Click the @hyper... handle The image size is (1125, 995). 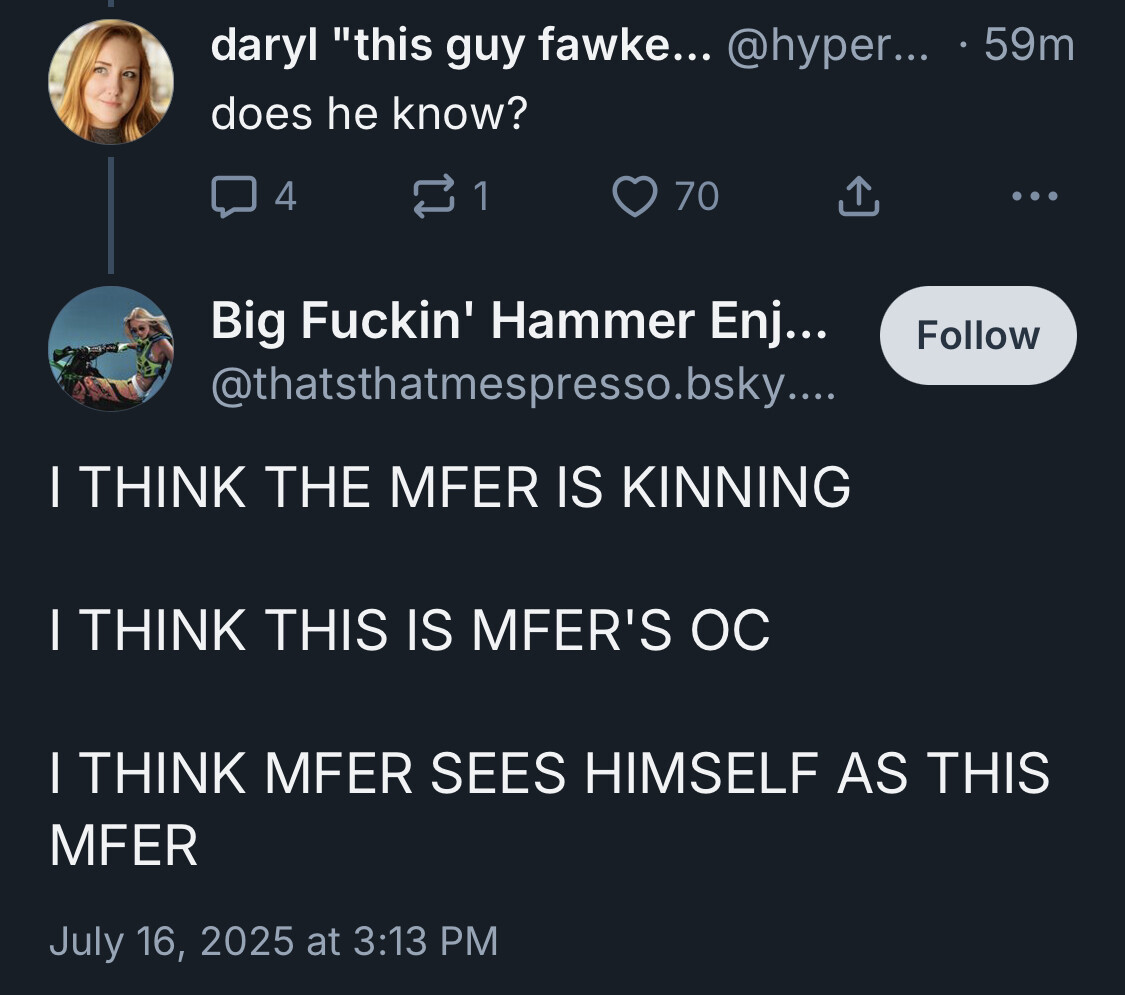coord(827,46)
